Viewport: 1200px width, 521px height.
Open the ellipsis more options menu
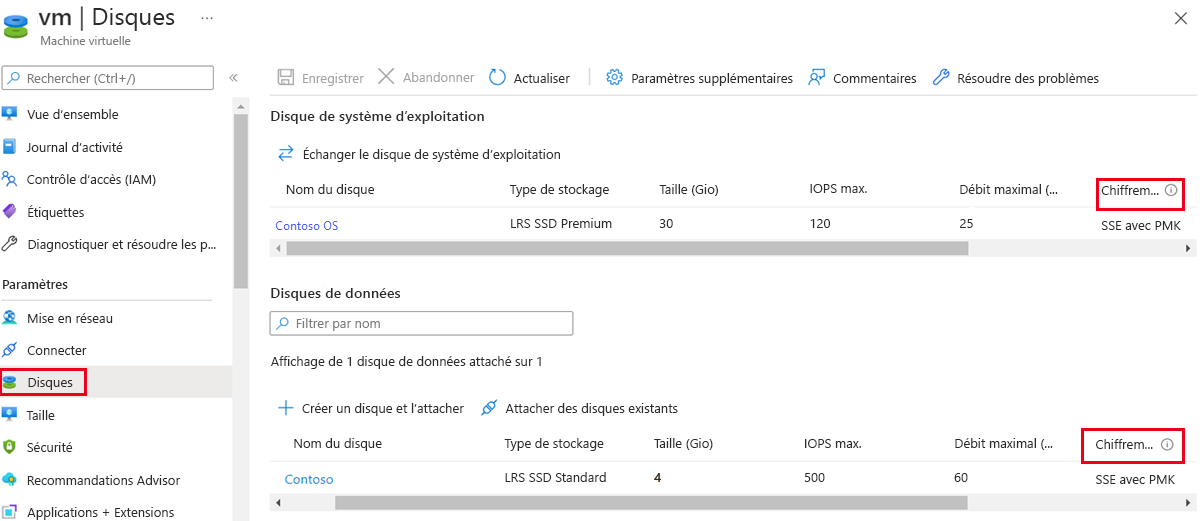point(207,18)
